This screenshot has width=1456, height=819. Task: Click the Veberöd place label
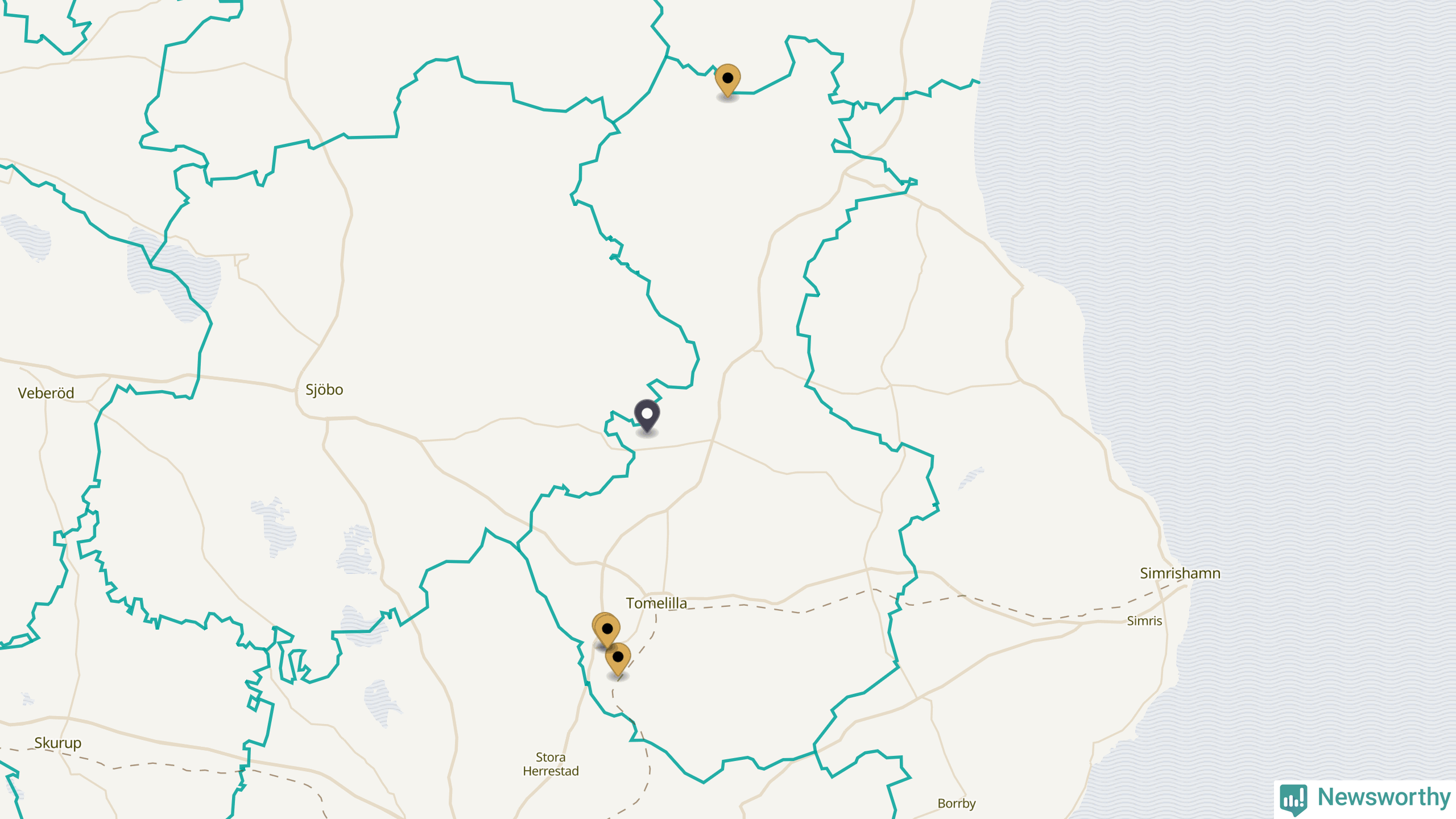[x=46, y=393]
